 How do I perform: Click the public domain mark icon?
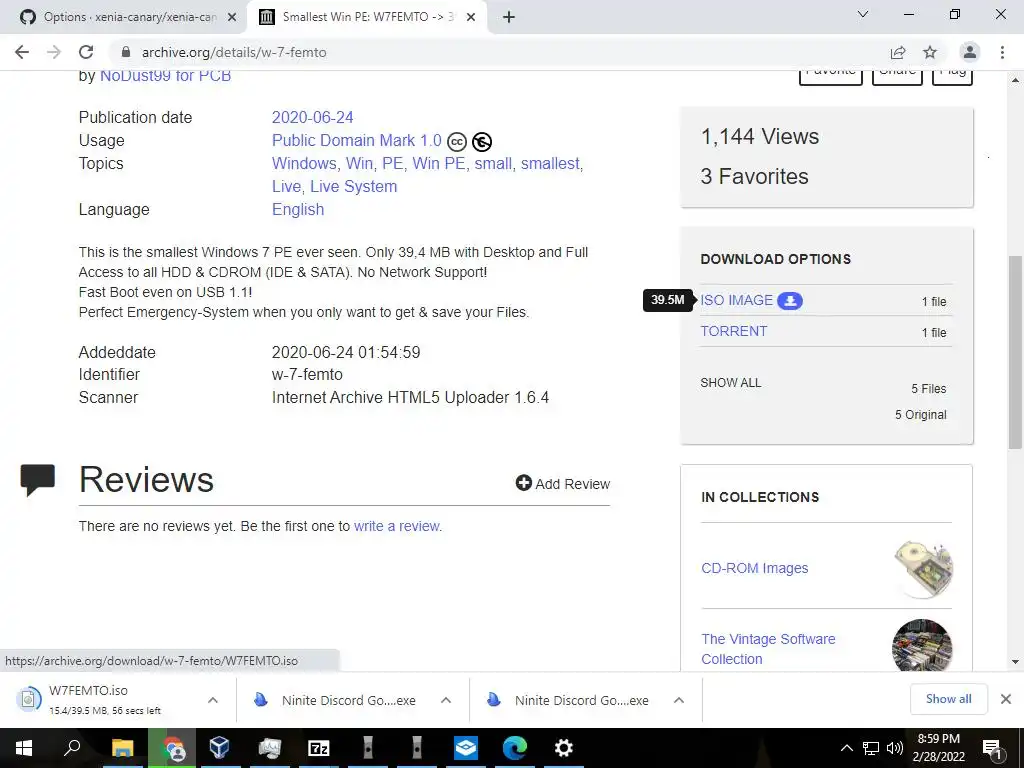(x=482, y=142)
